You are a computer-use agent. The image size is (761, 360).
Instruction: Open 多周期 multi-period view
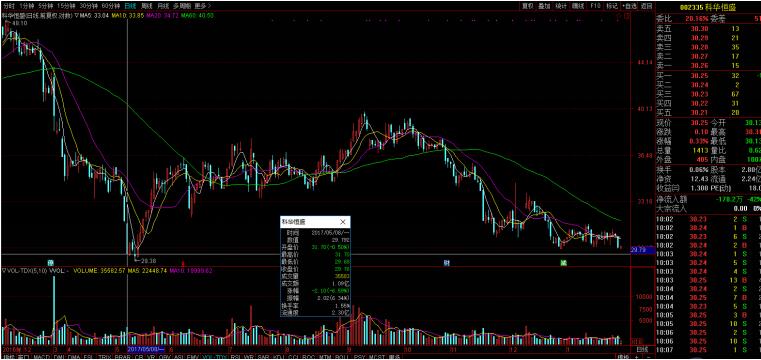181,6
